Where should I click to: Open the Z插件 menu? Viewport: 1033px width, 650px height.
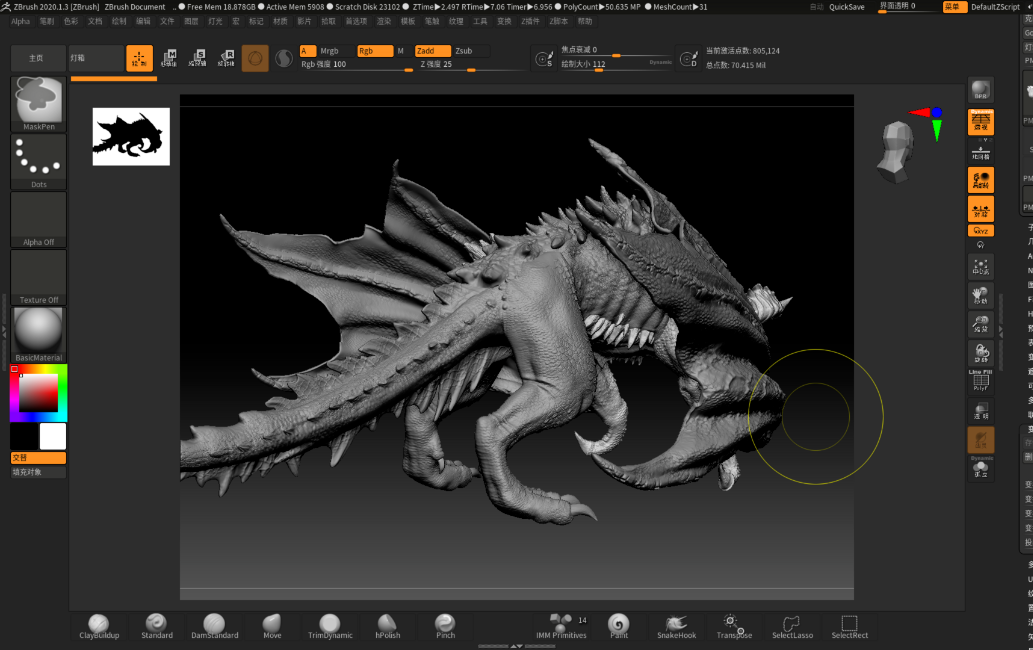(530, 21)
